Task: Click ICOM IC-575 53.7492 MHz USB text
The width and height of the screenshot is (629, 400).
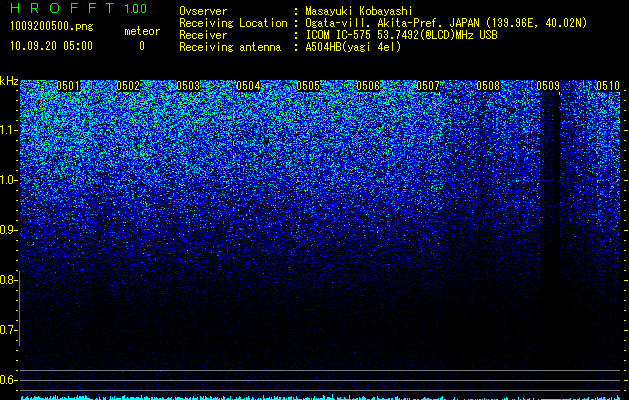Action: [401, 35]
